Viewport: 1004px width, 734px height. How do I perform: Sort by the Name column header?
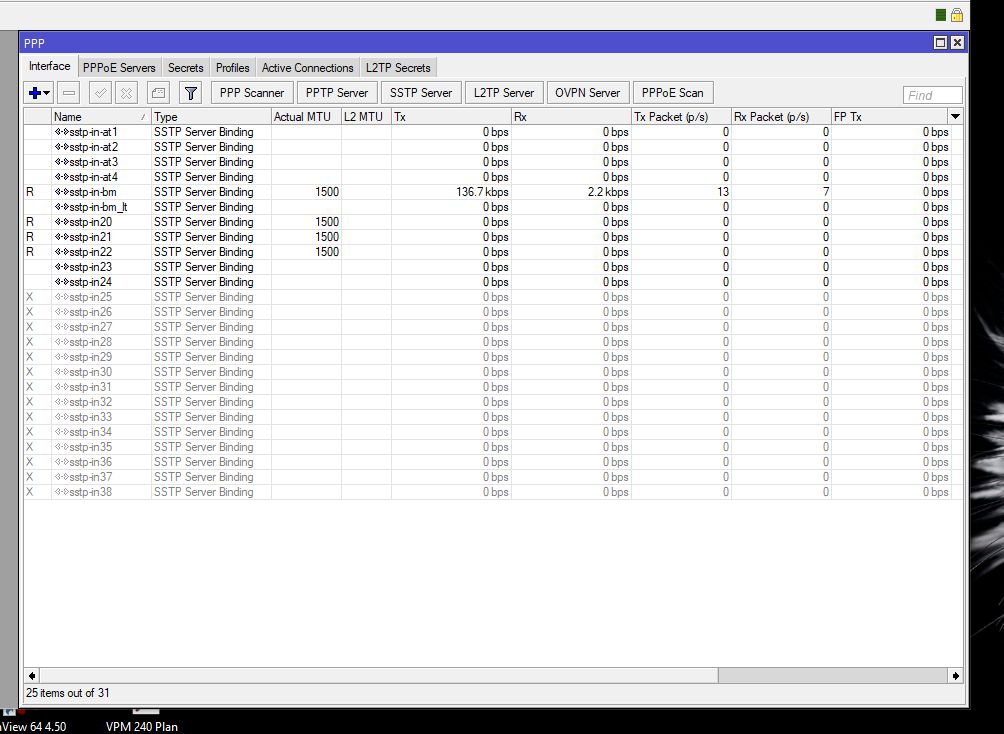pos(101,117)
